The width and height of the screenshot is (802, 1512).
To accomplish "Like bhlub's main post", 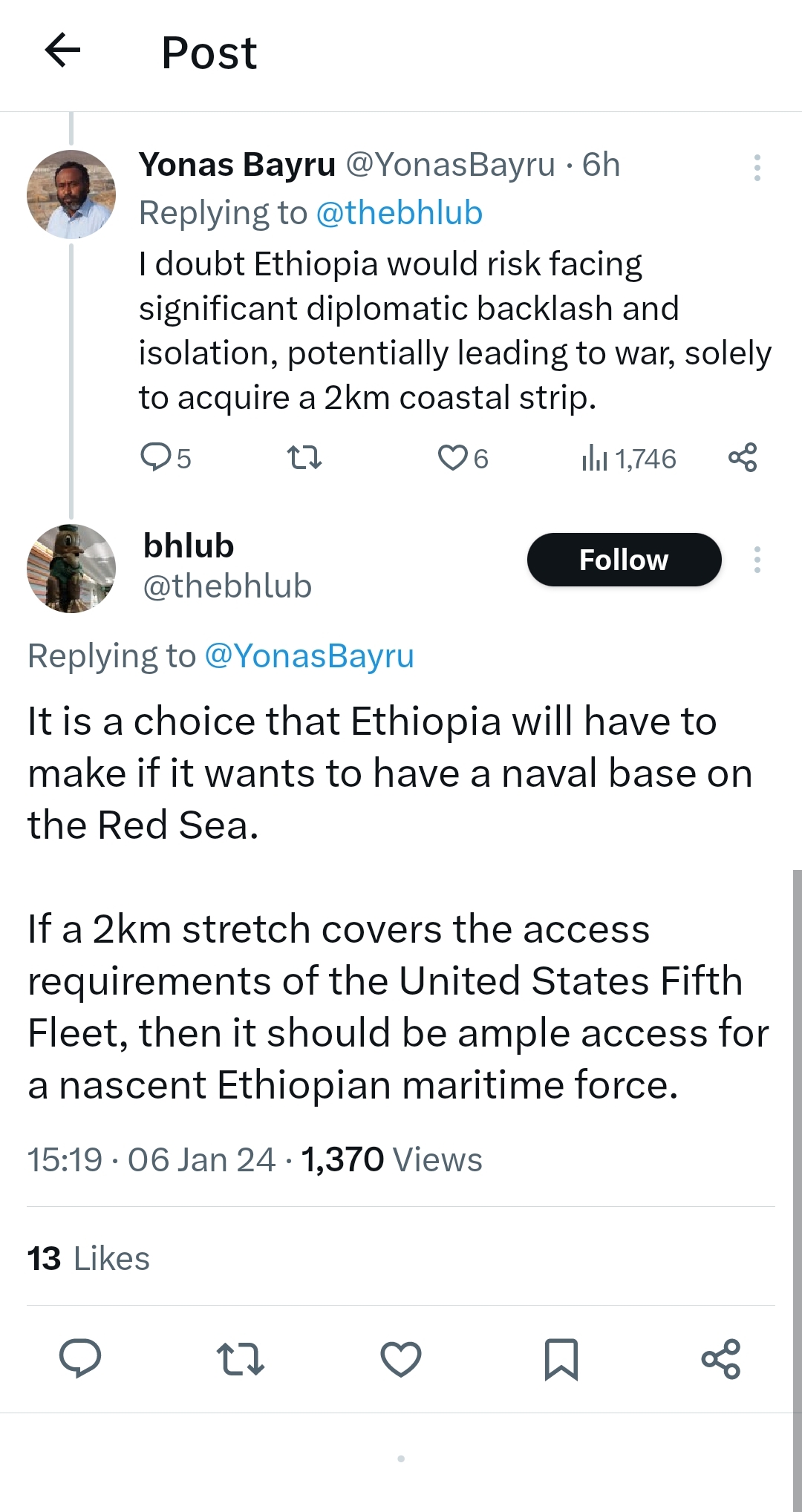I will pyautogui.click(x=401, y=1358).
